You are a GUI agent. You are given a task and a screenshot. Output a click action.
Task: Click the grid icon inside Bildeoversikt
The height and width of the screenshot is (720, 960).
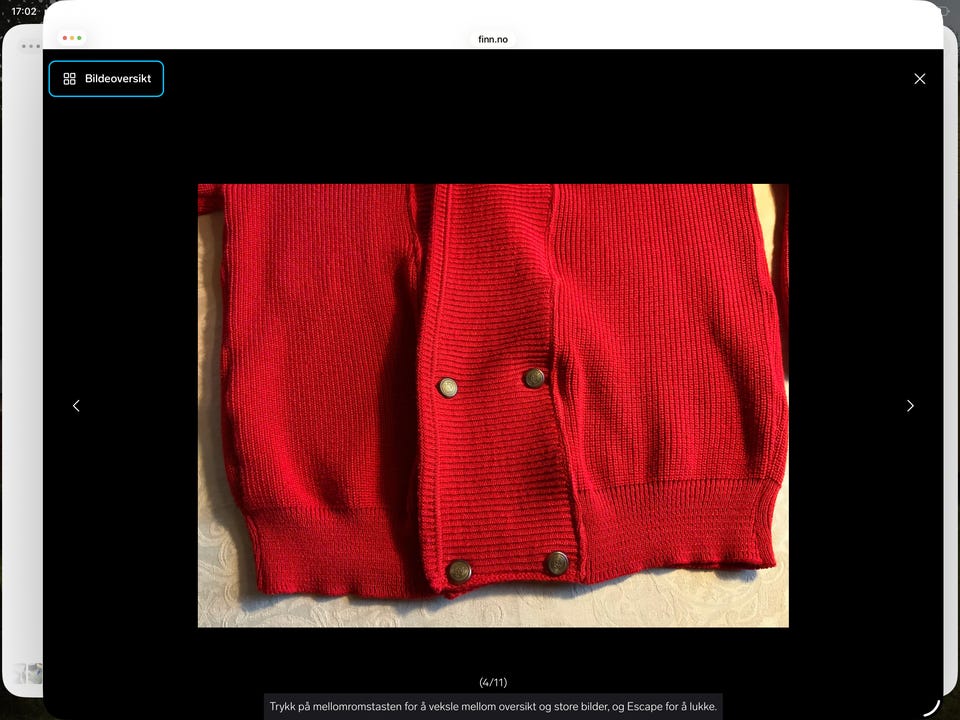[69, 78]
